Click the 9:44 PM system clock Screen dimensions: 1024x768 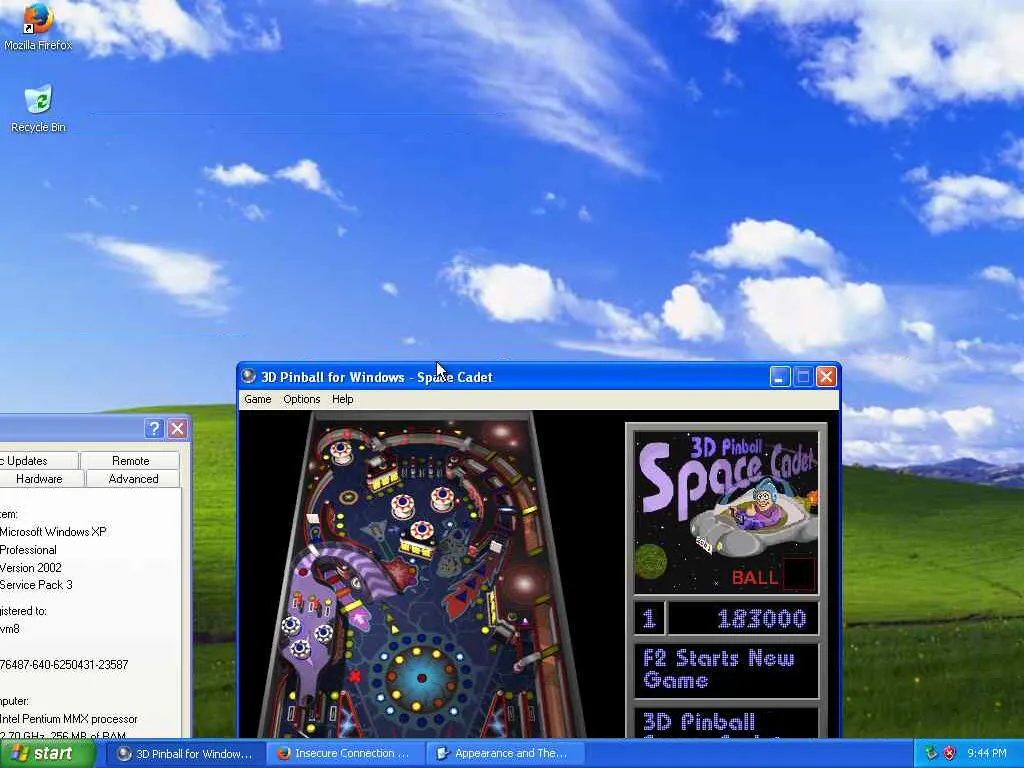(x=986, y=753)
